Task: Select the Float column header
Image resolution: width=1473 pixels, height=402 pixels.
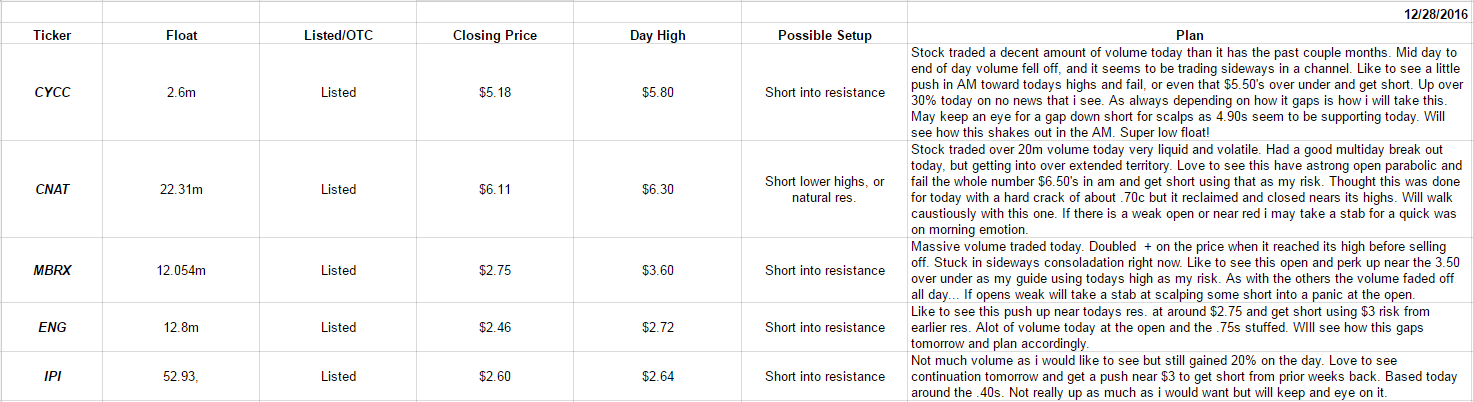Action: coord(181,35)
